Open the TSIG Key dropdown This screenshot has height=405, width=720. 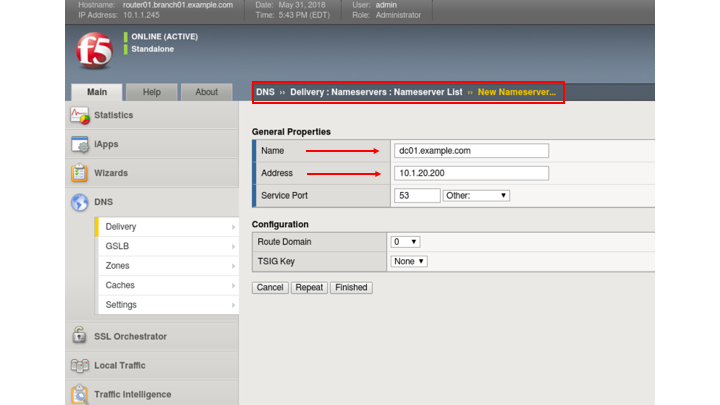tap(409, 261)
